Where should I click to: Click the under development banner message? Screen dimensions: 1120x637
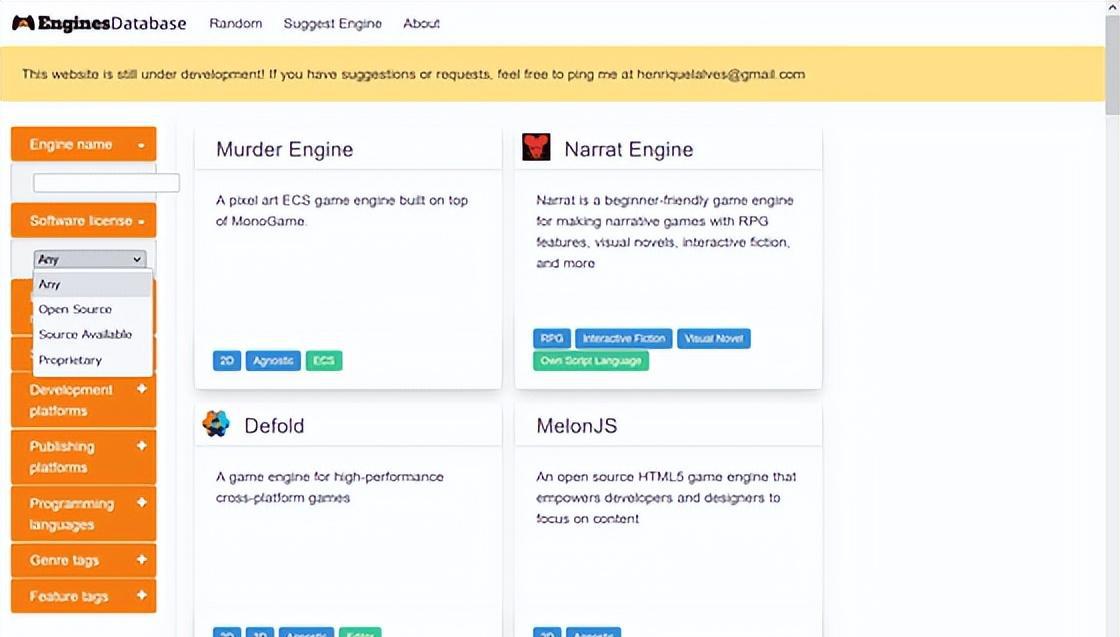pos(413,74)
